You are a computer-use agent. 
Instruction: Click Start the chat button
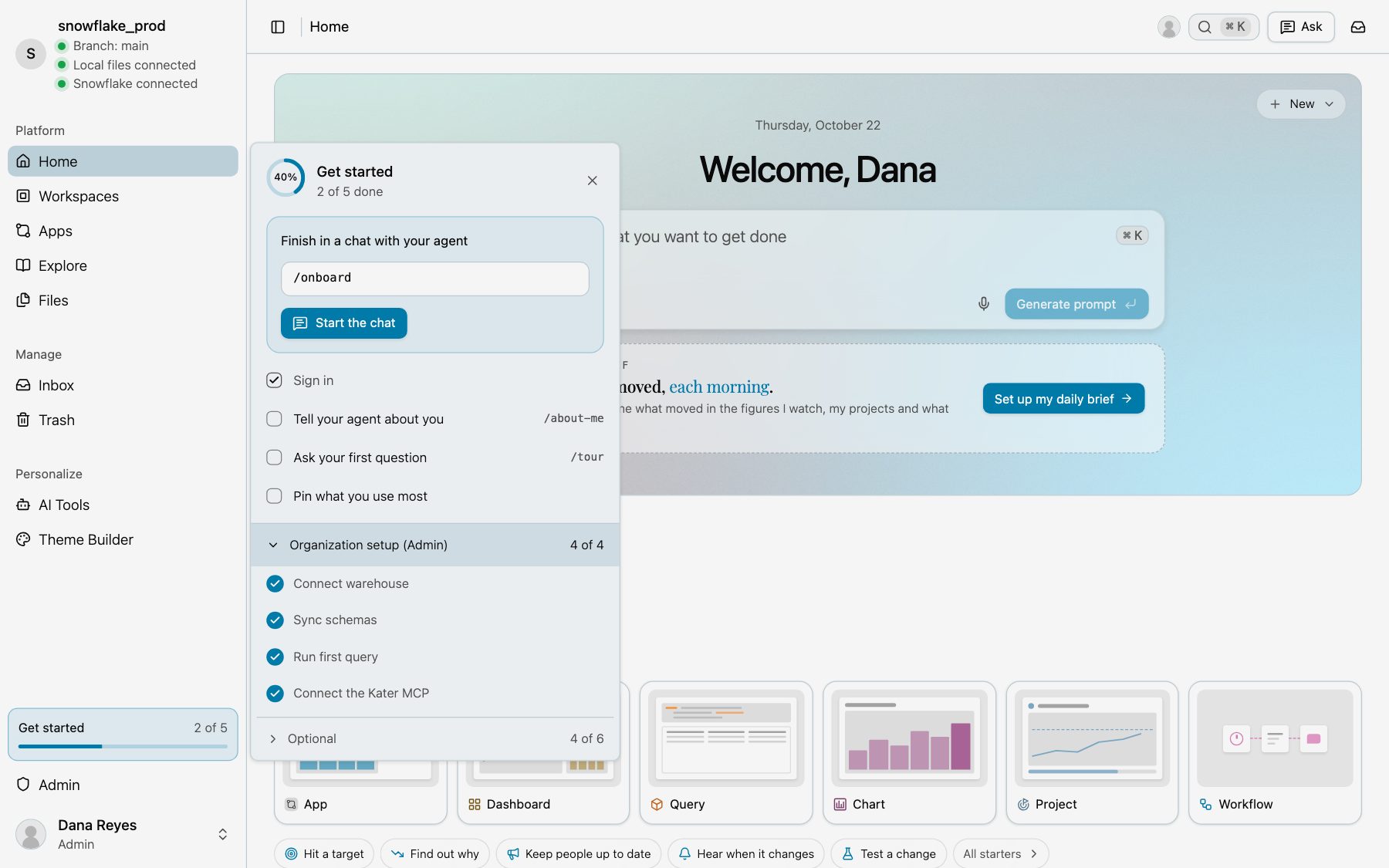tap(344, 323)
